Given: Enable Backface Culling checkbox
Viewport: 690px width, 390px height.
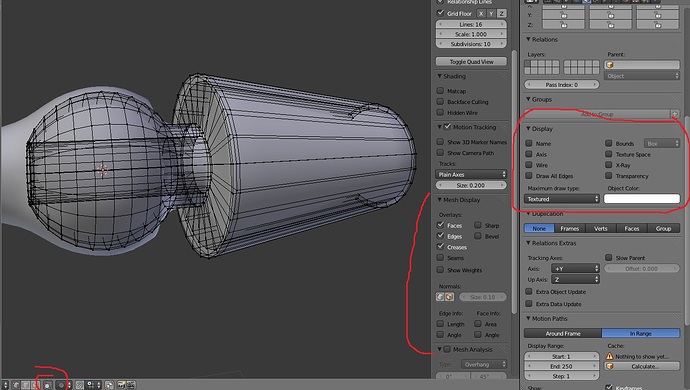Looking at the screenshot, I should tap(440, 102).
